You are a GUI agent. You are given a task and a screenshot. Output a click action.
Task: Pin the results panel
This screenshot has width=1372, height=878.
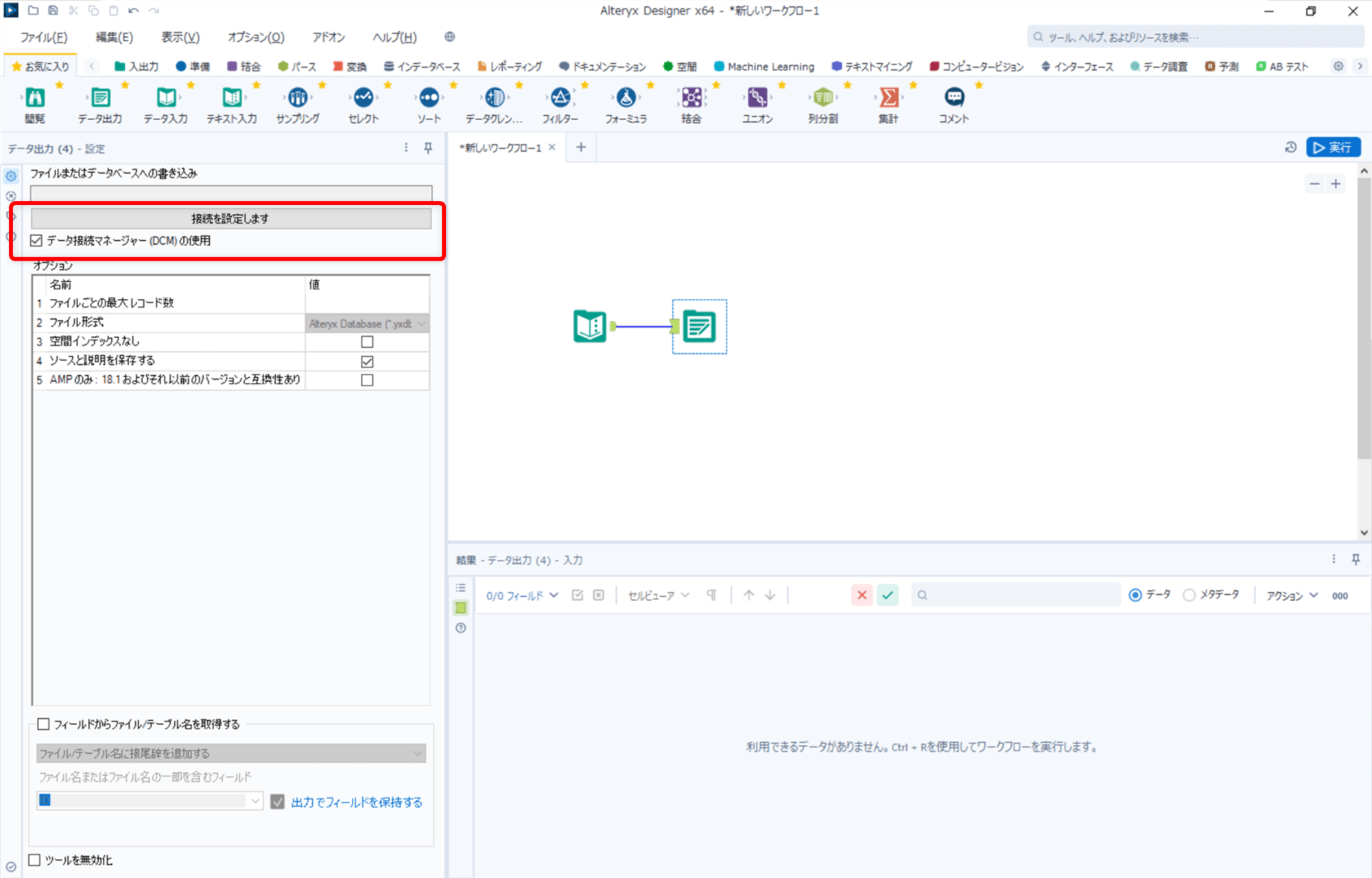[1356, 560]
